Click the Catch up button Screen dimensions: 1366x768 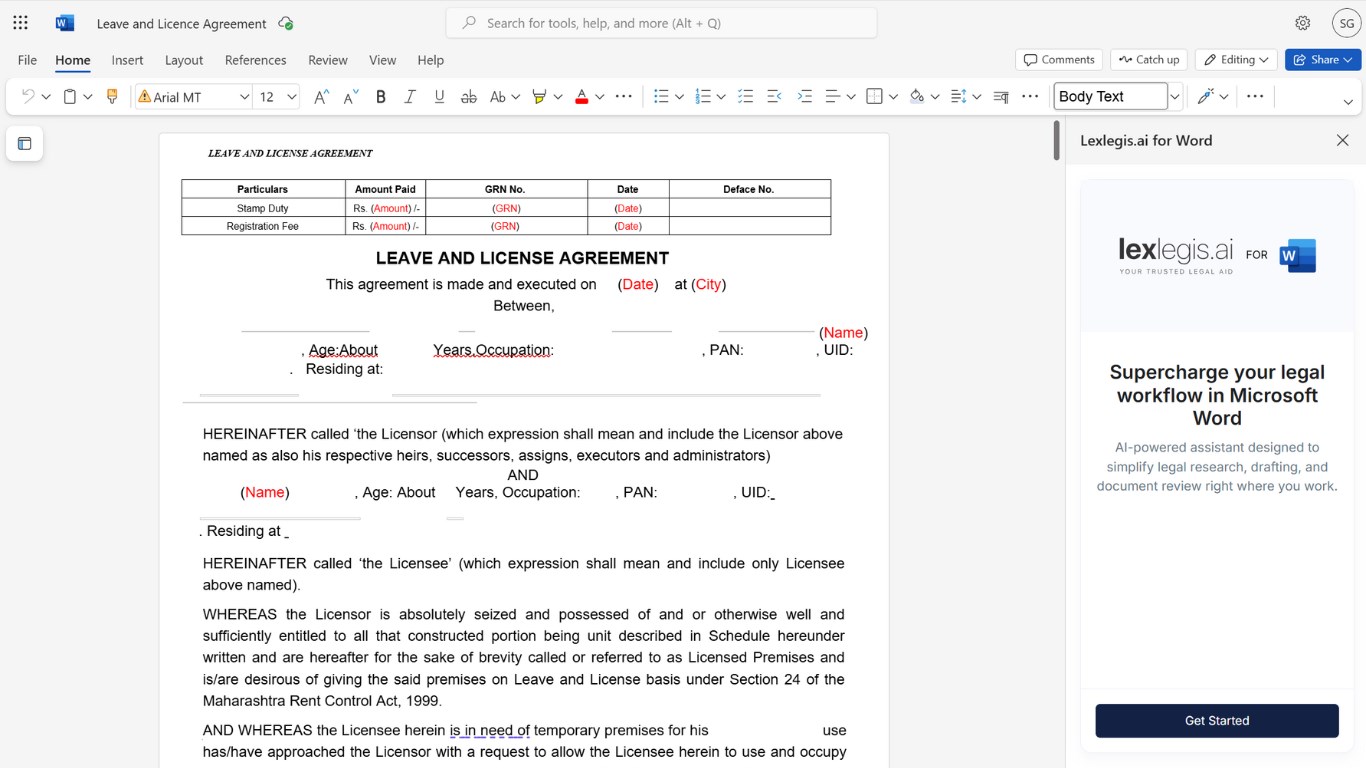point(1149,60)
